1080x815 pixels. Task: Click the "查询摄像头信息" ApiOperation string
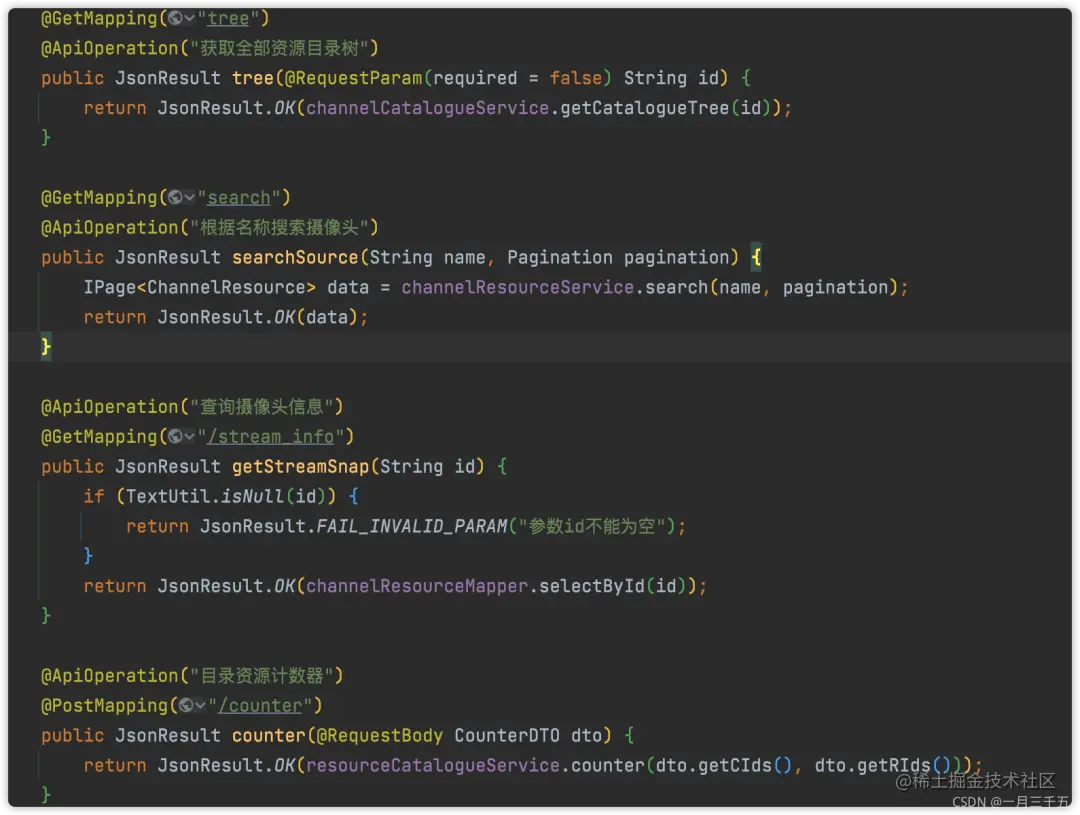coord(262,407)
